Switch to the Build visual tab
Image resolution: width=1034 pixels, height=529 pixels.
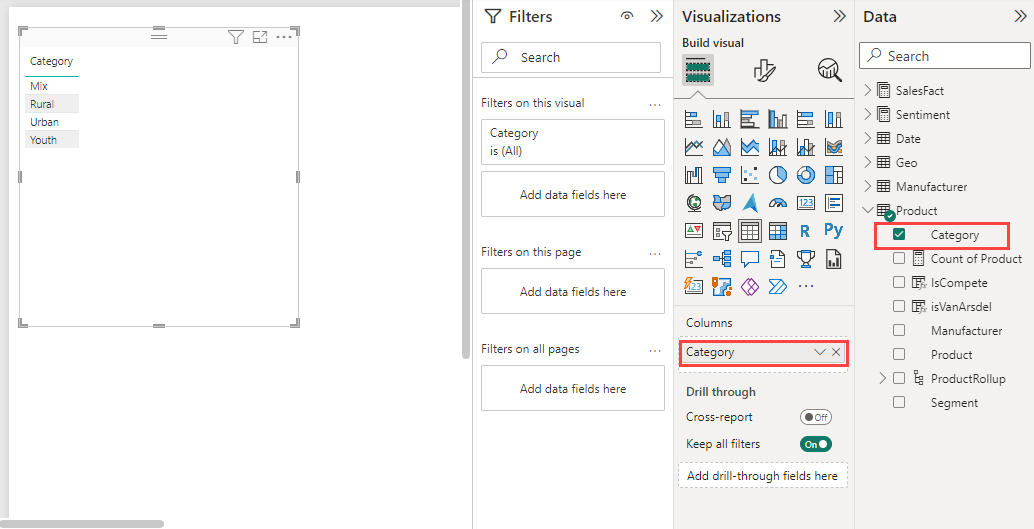(x=698, y=69)
